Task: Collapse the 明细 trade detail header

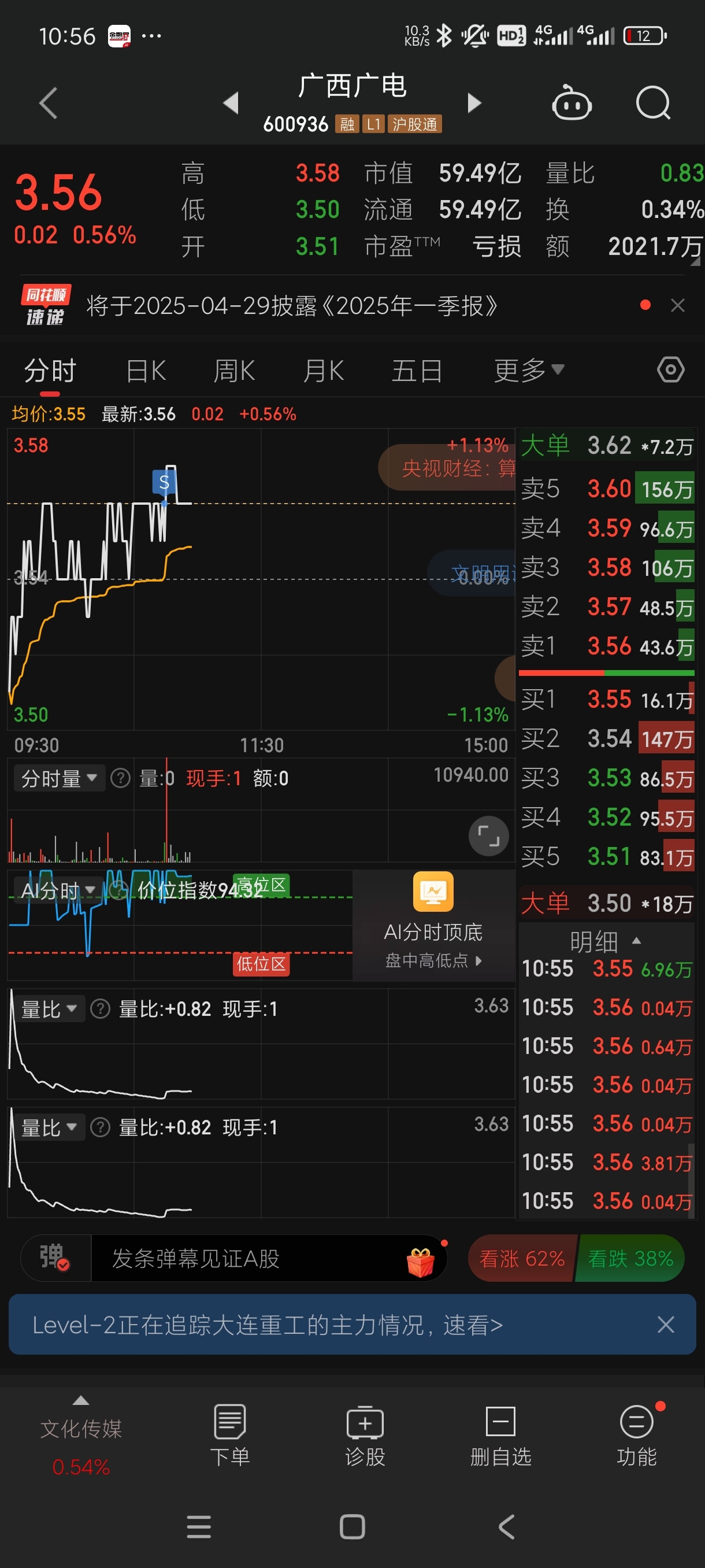Action: pos(606,941)
